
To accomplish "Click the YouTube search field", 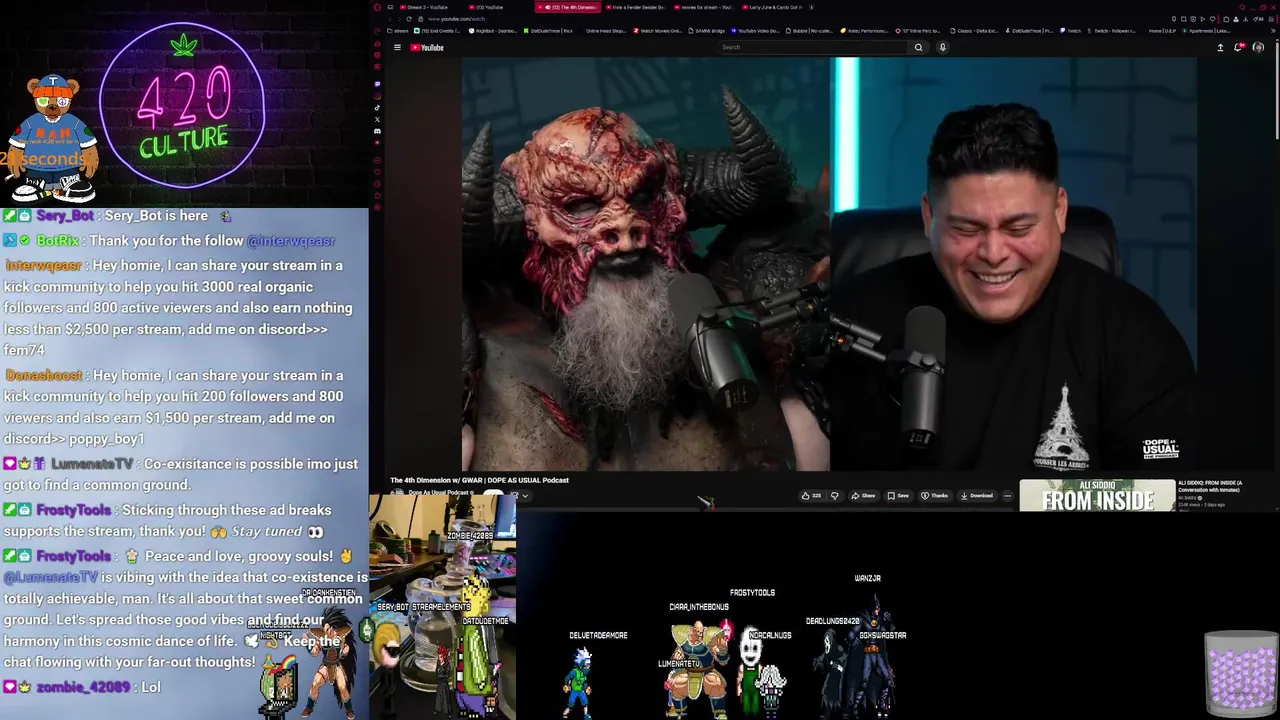I will [813, 47].
